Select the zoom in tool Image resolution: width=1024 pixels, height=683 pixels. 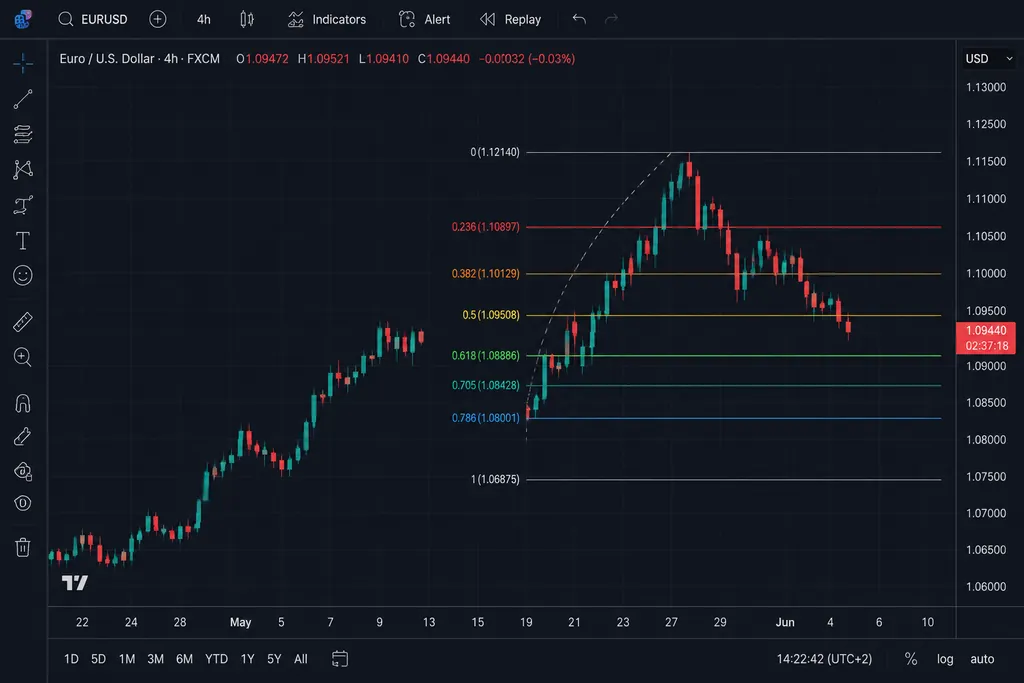[x=23, y=357]
